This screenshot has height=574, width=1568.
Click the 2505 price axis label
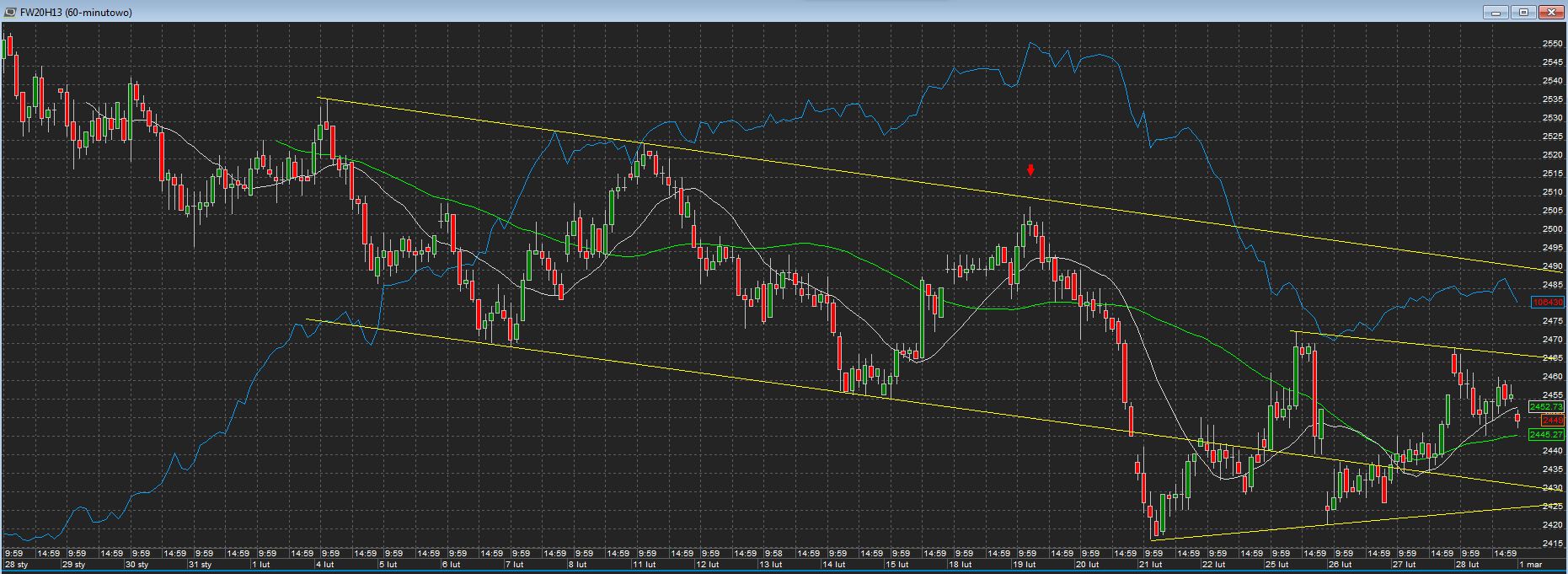(1551, 211)
